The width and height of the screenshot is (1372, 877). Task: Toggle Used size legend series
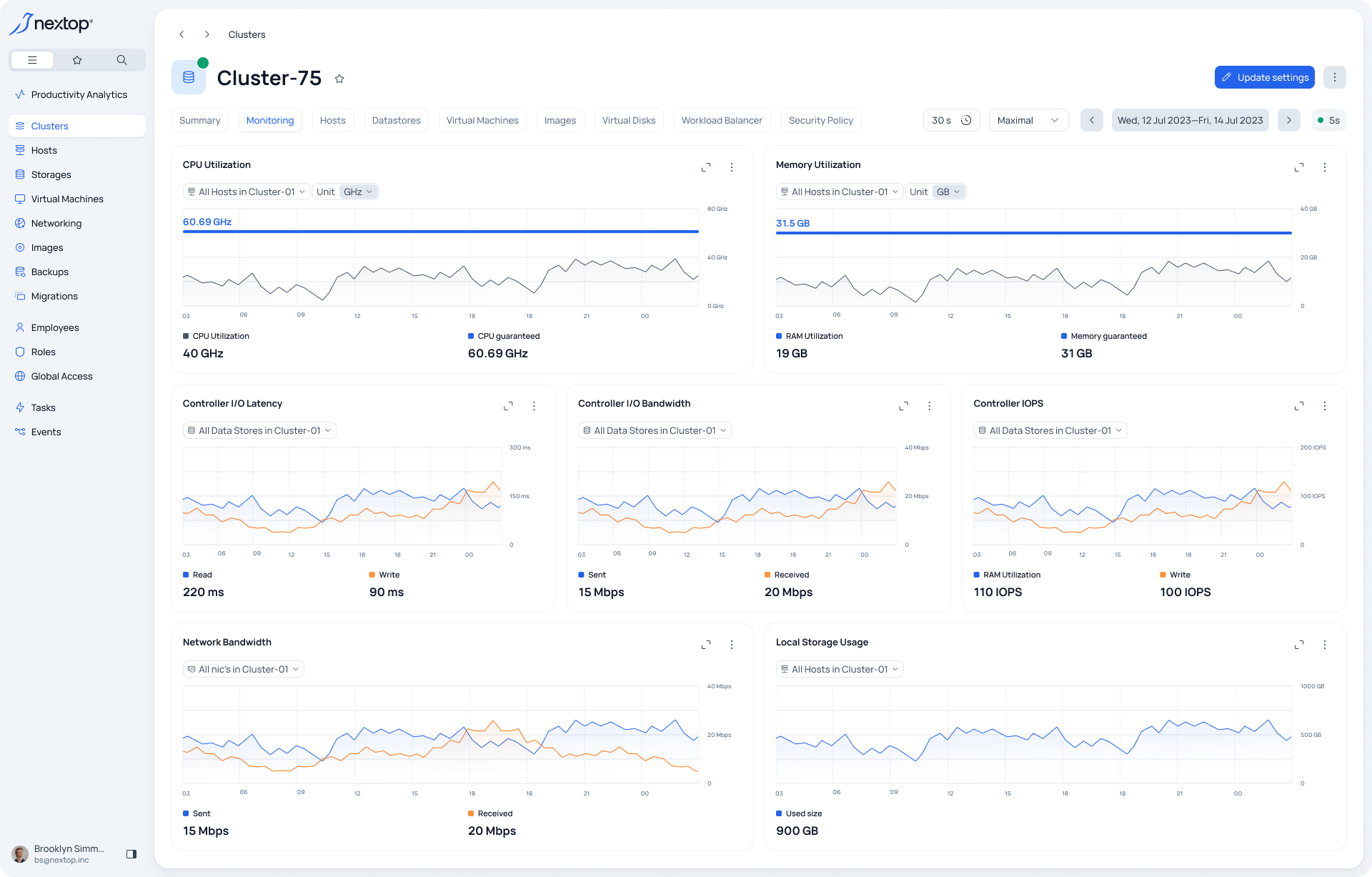[799, 813]
